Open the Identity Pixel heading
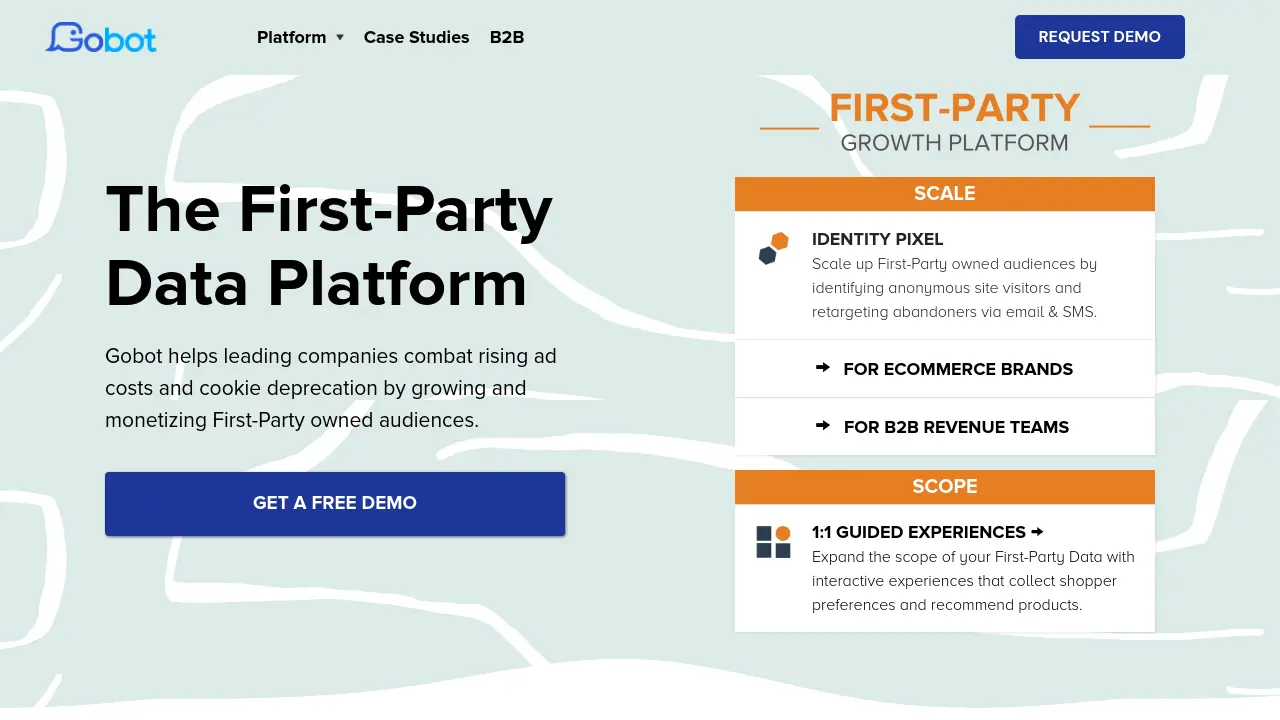This screenshot has width=1280, height=720. click(877, 239)
